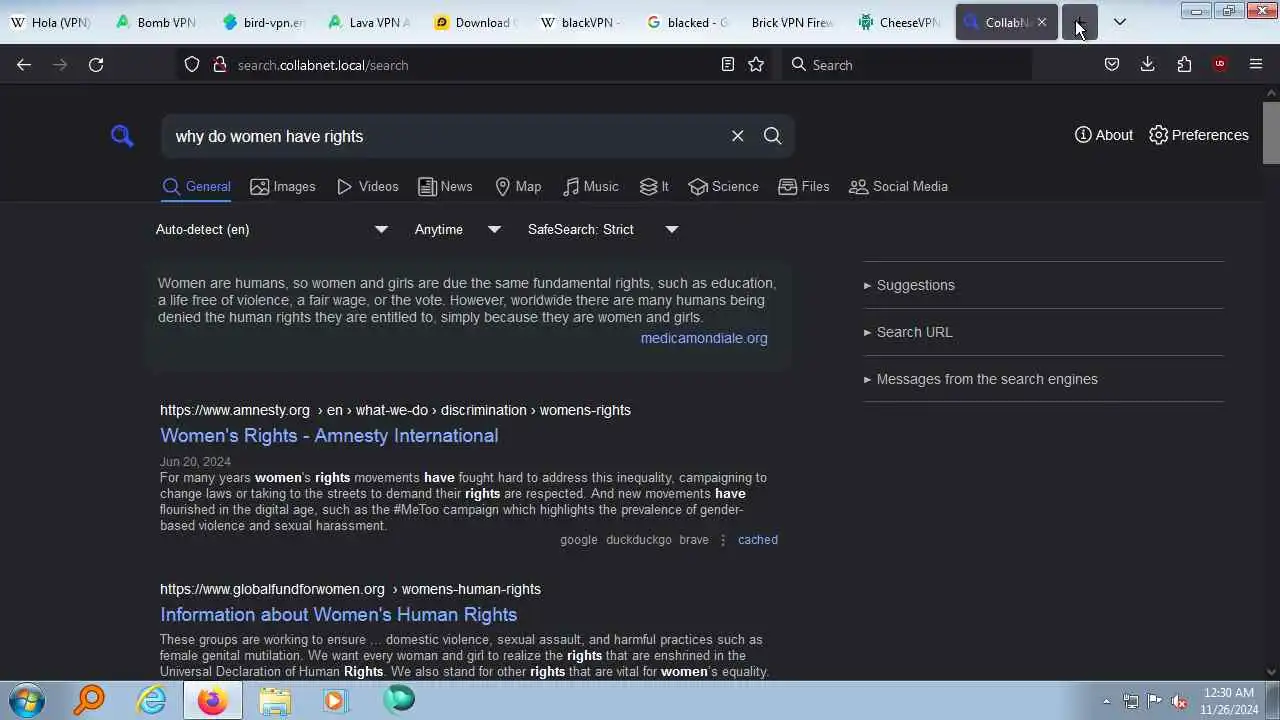
Task: Switch to the News category
Action: [445, 186]
